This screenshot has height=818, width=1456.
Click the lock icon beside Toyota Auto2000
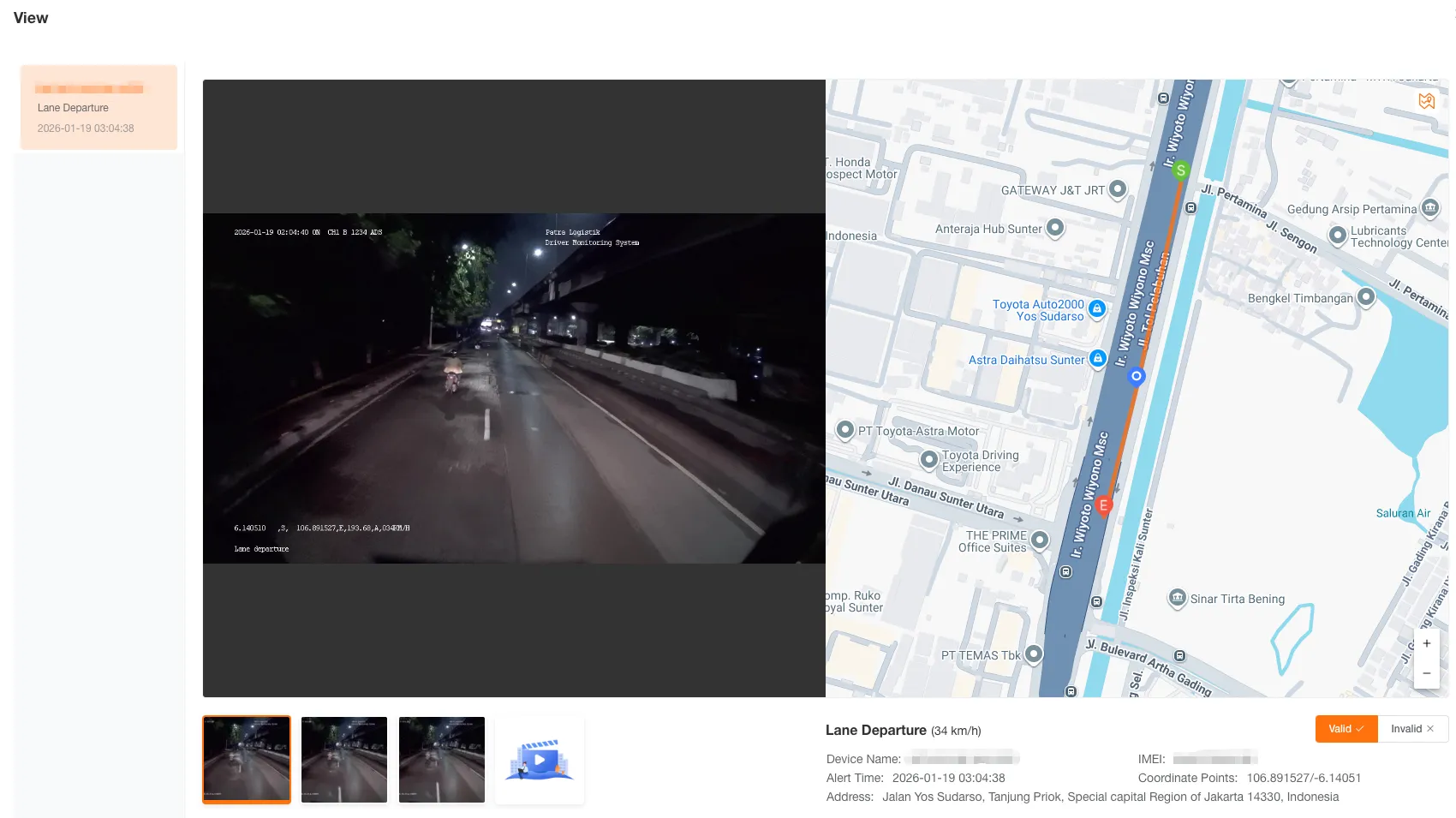pyautogui.click(x=1098, y=308)
